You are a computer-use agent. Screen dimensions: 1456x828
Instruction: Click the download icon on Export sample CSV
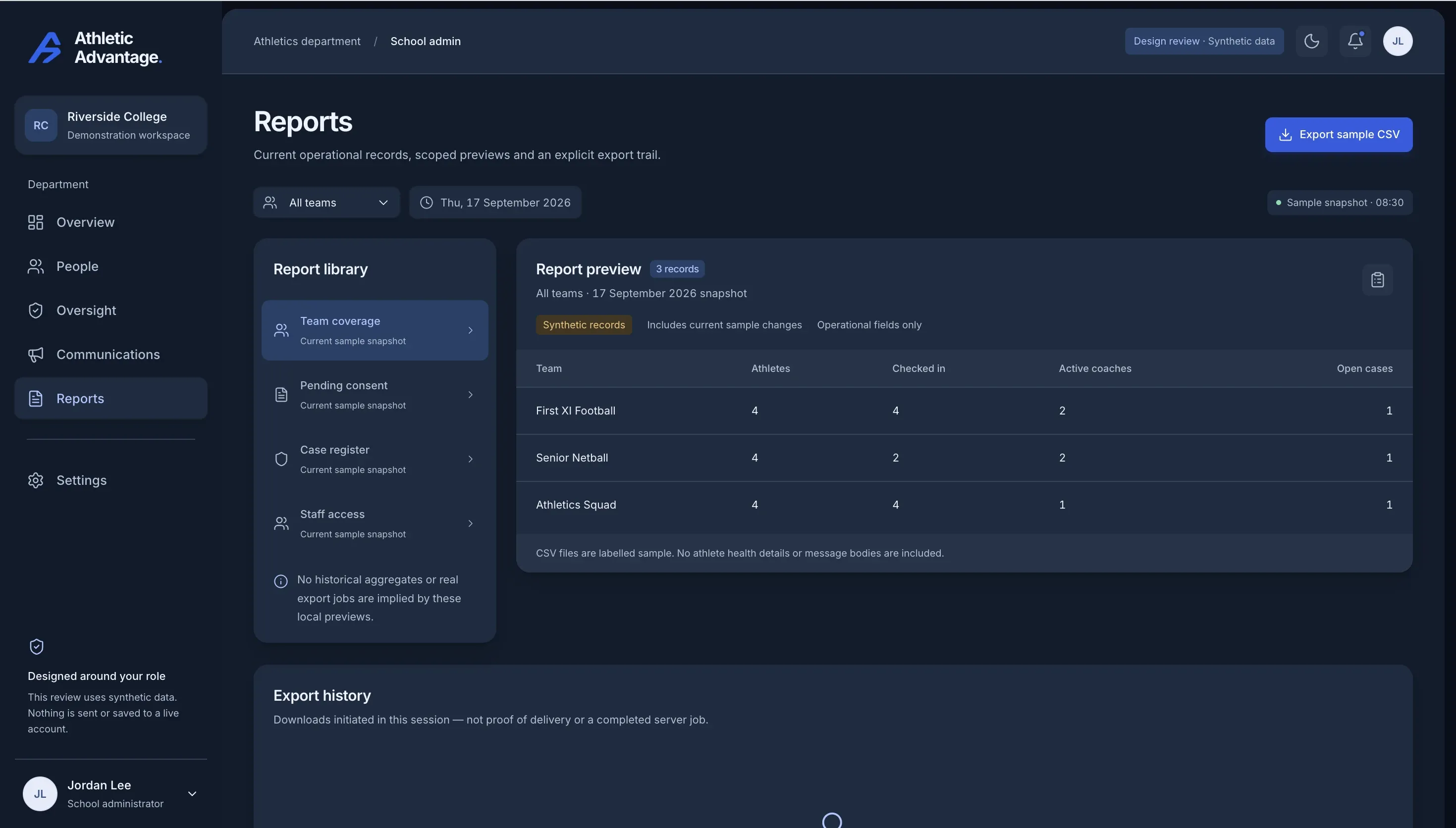(x=1285, y=135)
